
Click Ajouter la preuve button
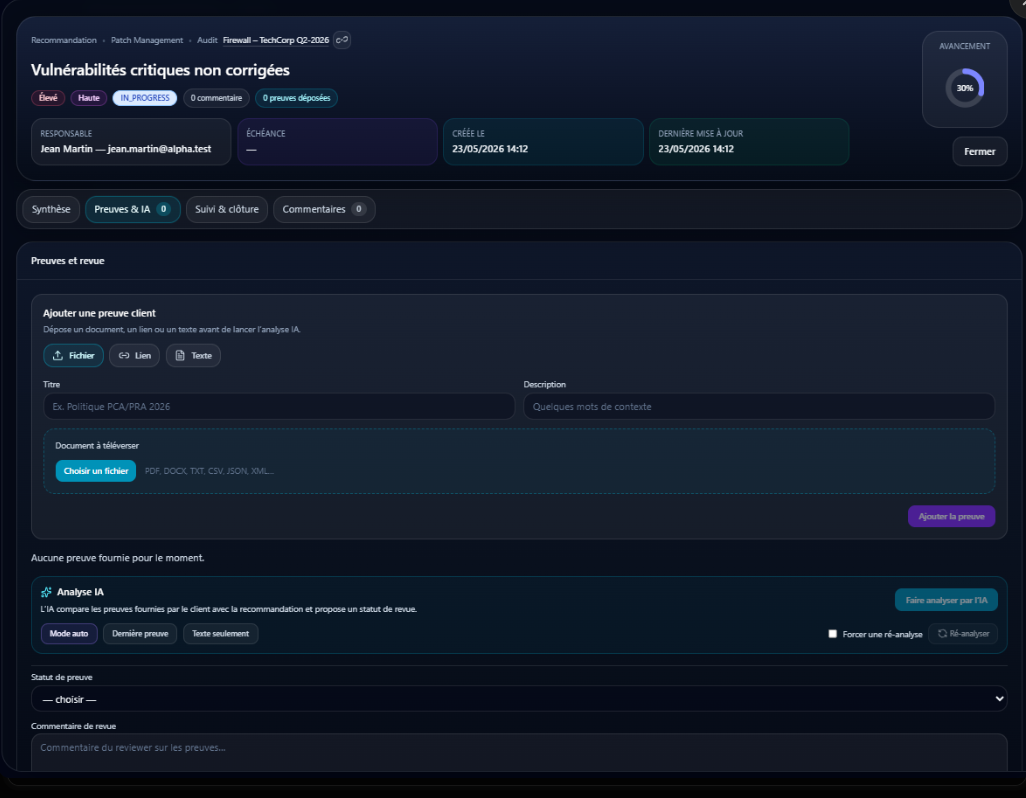pos(951,516)
